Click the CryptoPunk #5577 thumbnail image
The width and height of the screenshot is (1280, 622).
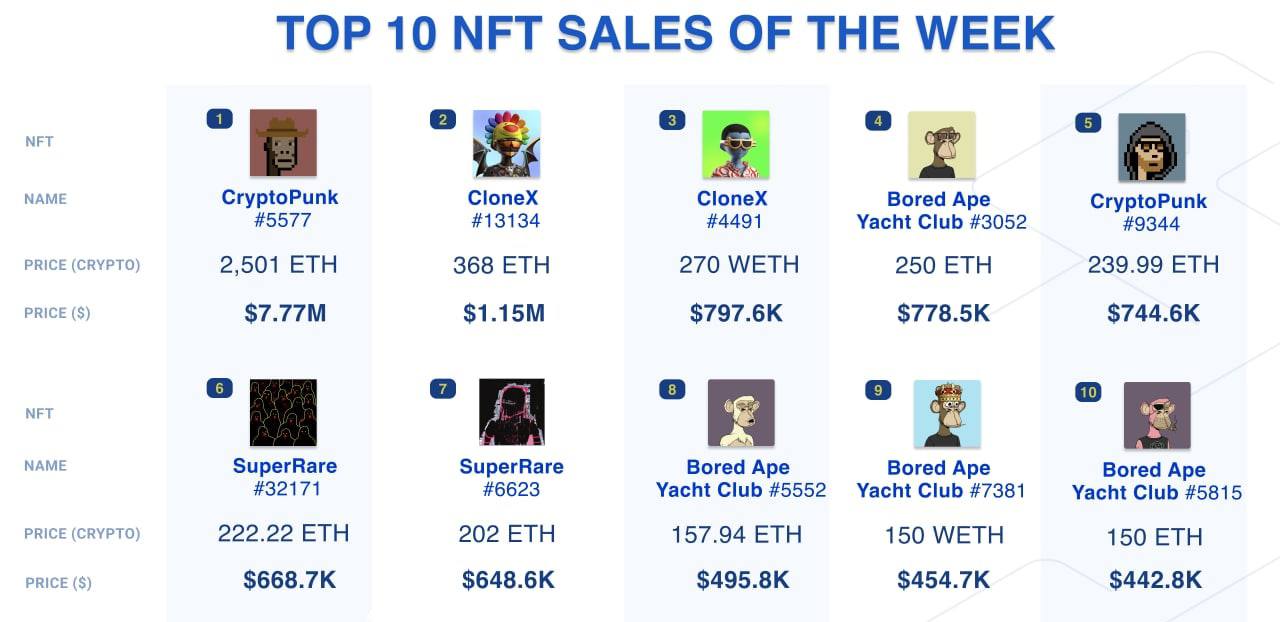click(x=283, y=143)
